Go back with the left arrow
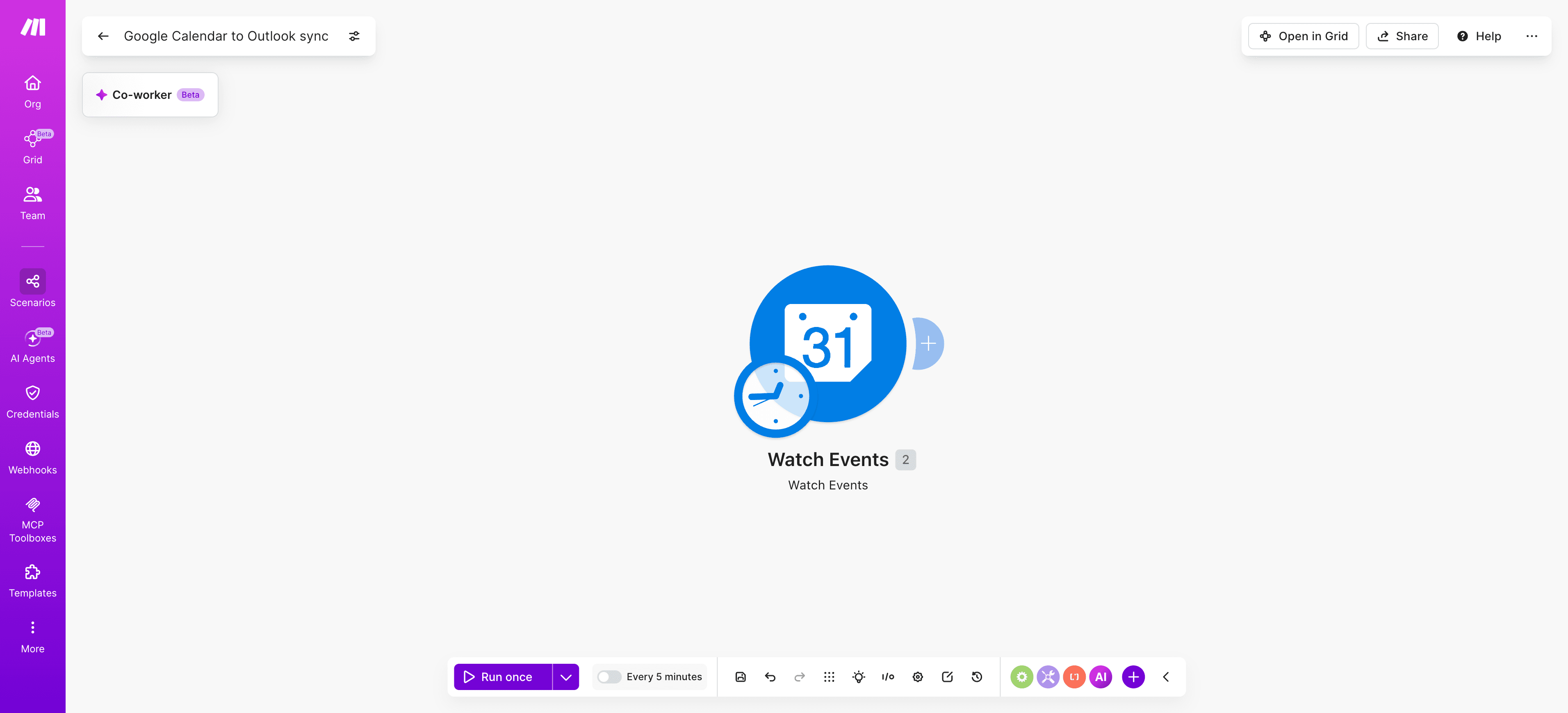The width and height of the screenshot is (1568, 713). tap(103, 36)
